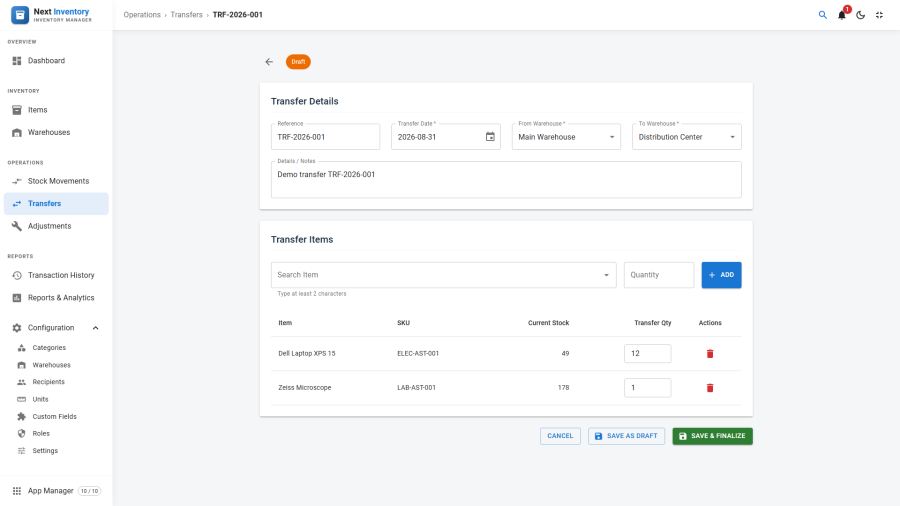This screenshot has width=900, height=506.
Task: Click the Stock Movements icon
Action: (x=17, y=181)
